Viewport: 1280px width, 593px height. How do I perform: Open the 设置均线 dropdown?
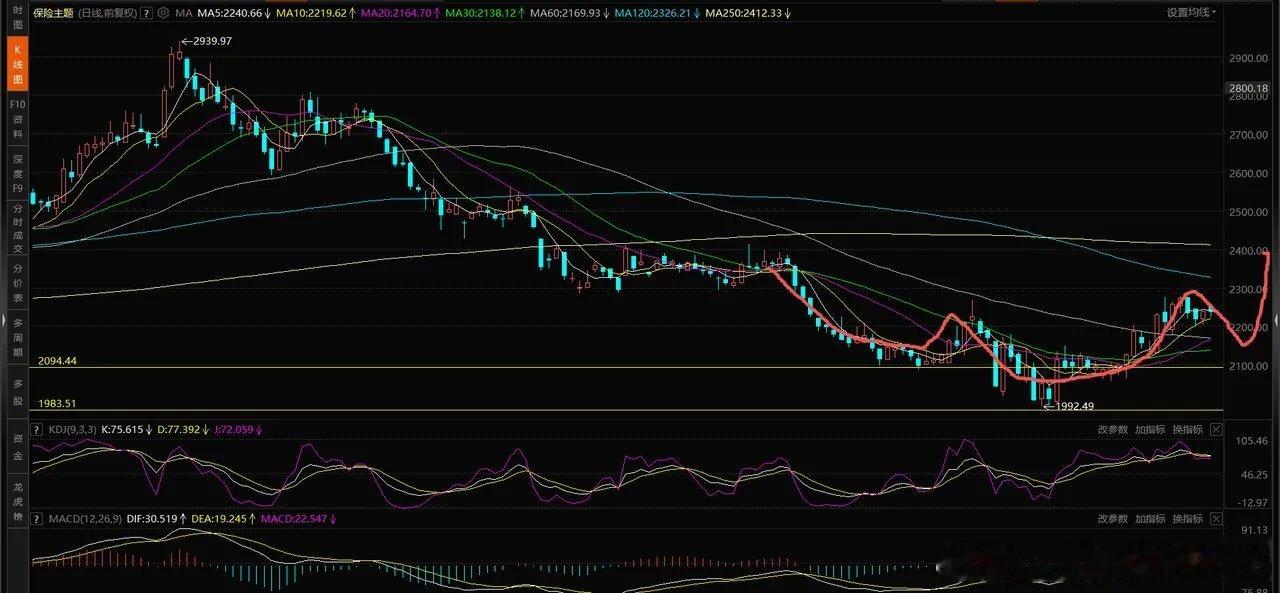click(x=1192, y=13)
